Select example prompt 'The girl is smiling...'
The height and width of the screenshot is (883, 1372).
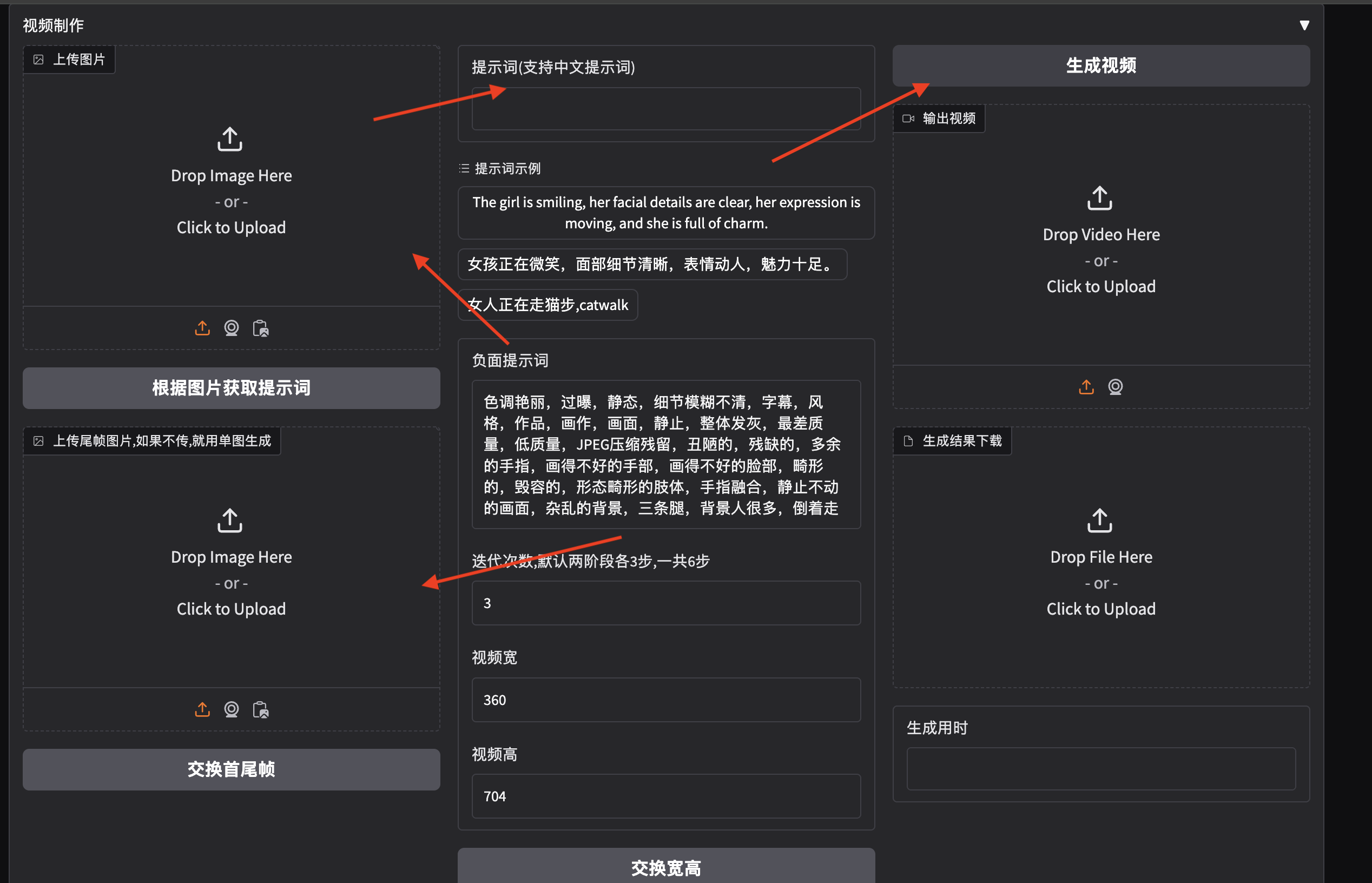tap(665, 213)
